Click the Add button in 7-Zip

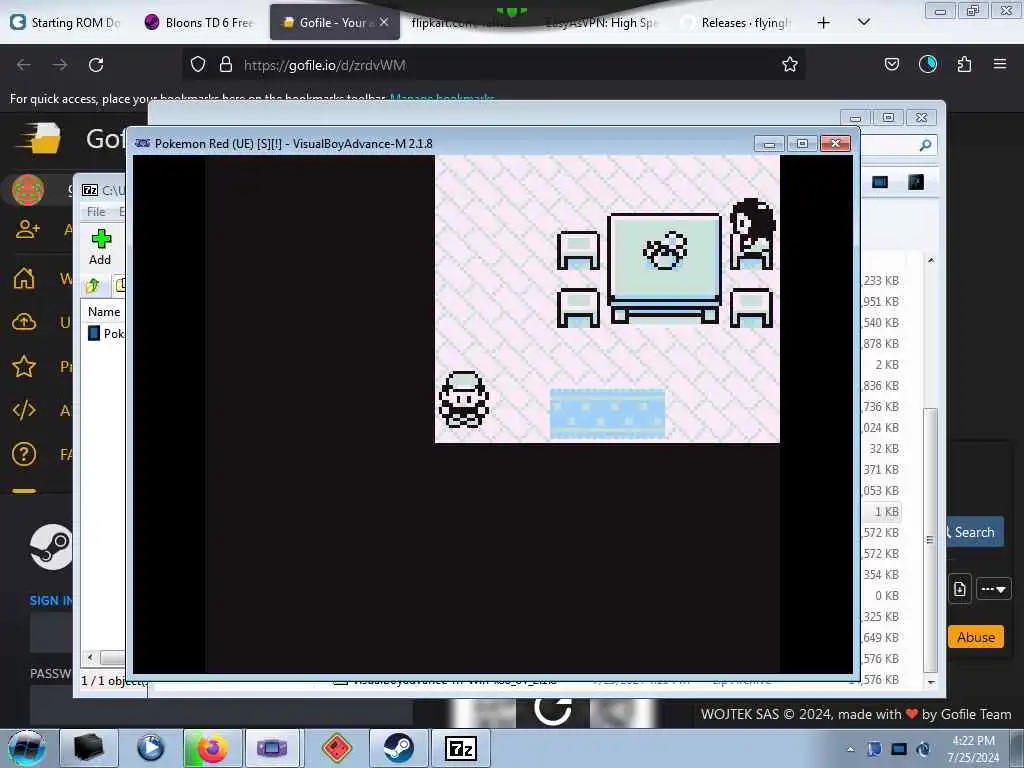(x=101, y=247)
